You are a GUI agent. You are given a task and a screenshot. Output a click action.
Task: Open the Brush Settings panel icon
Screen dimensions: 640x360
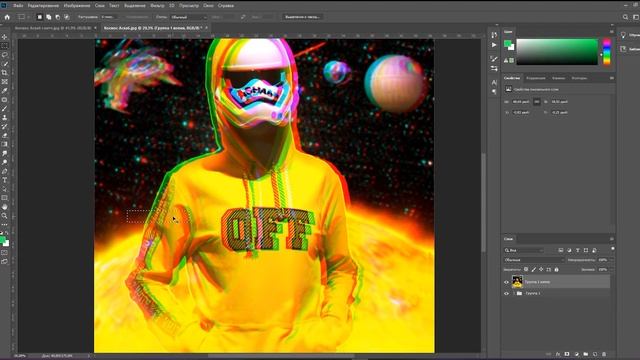494,59
